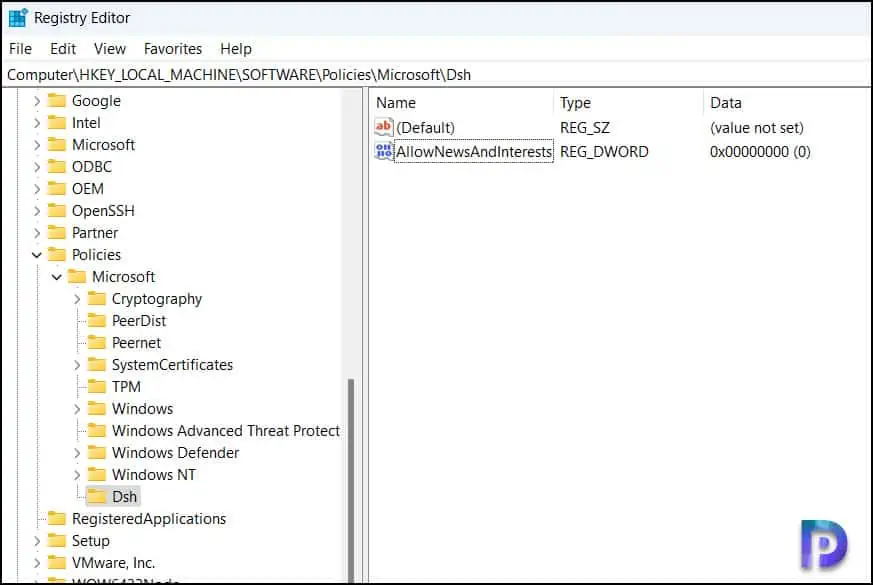Click the tree pane vertical scrollbar thumb
Image resolution: width=873 pixels, height=585 pixels.
351,480
